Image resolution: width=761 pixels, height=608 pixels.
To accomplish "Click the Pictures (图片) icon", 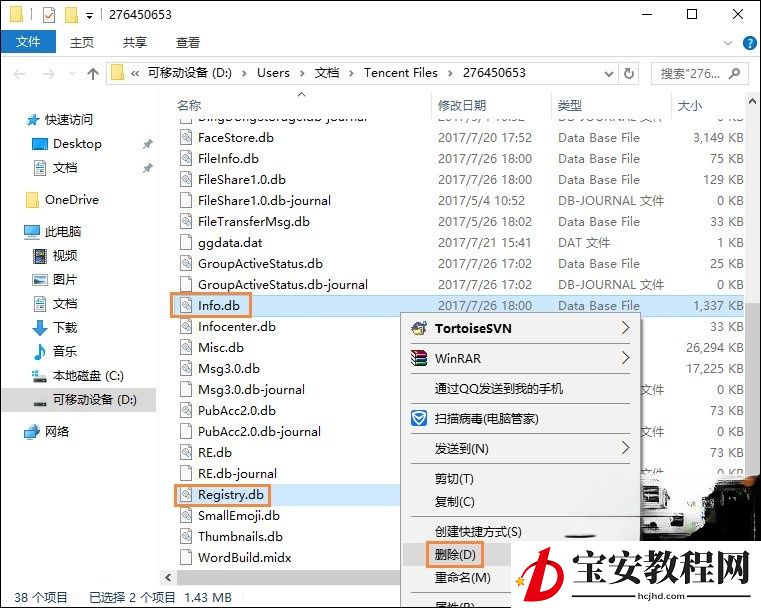I will click(x=40, y=280).
